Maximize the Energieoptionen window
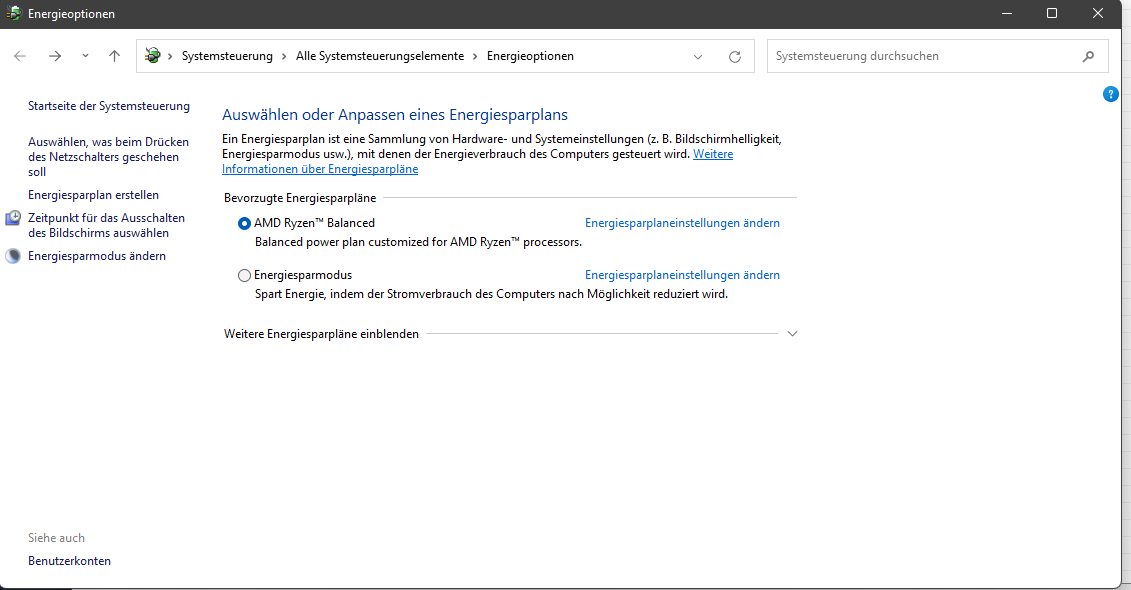The width and height of the screenshot is (1131, 590). pos(1052,14)
